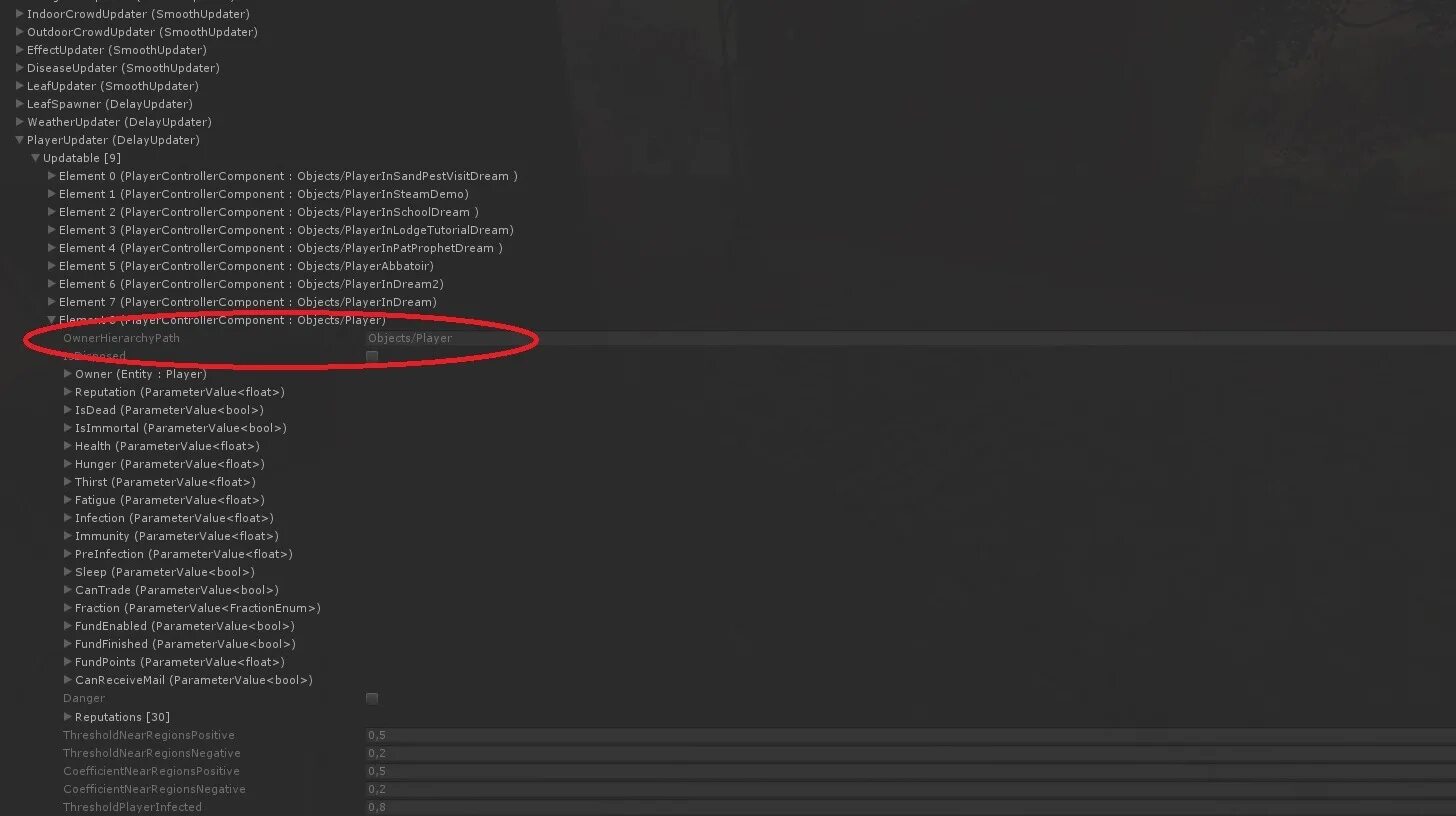Expand Element 1 PlayerInSteamDemo
This screenshot has height=816, width=1456.
[x=52, y=194]
